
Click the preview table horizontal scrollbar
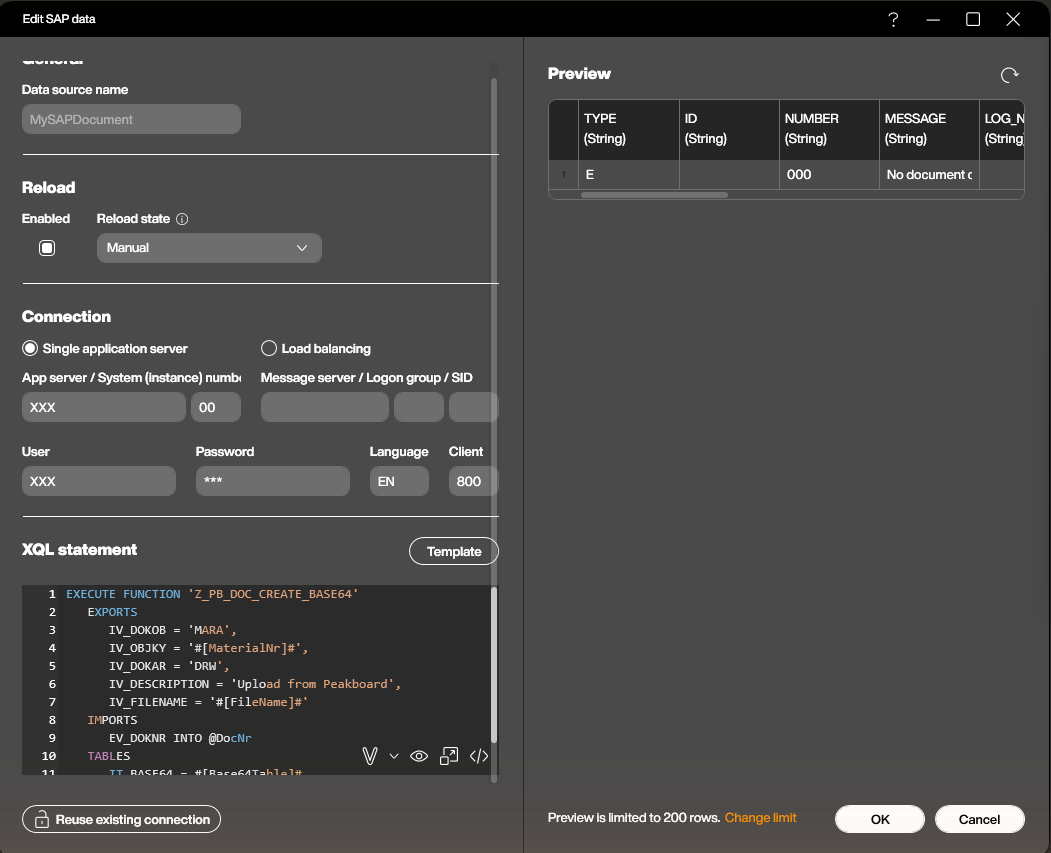coord(654,195)
